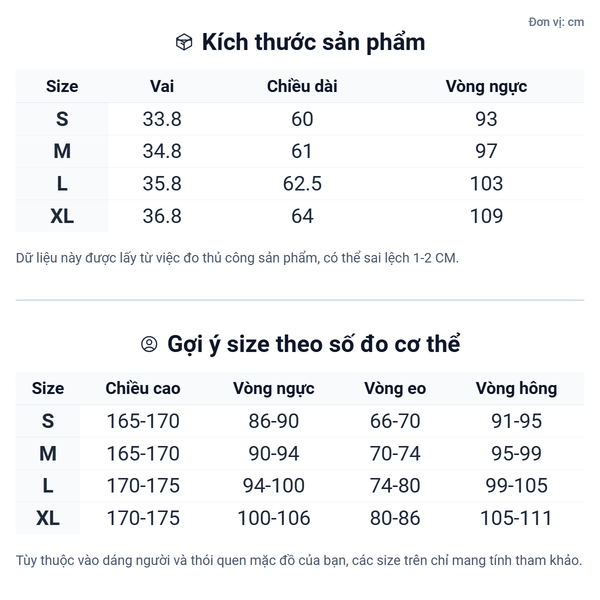600x600 pixels.
Task: Select size S row in product size table
Action: [x=62, y=119]
